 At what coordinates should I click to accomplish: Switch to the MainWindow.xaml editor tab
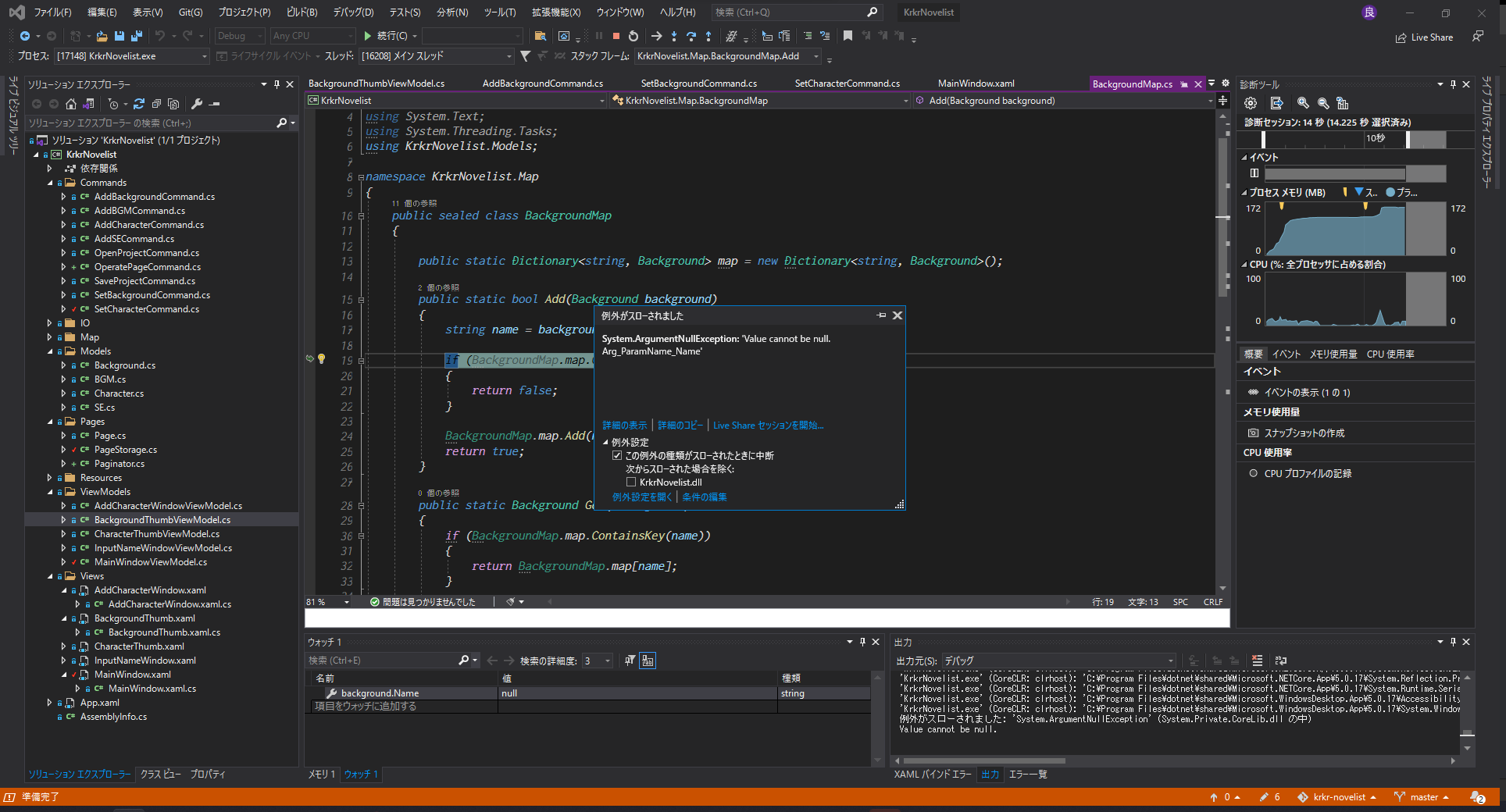976,84
